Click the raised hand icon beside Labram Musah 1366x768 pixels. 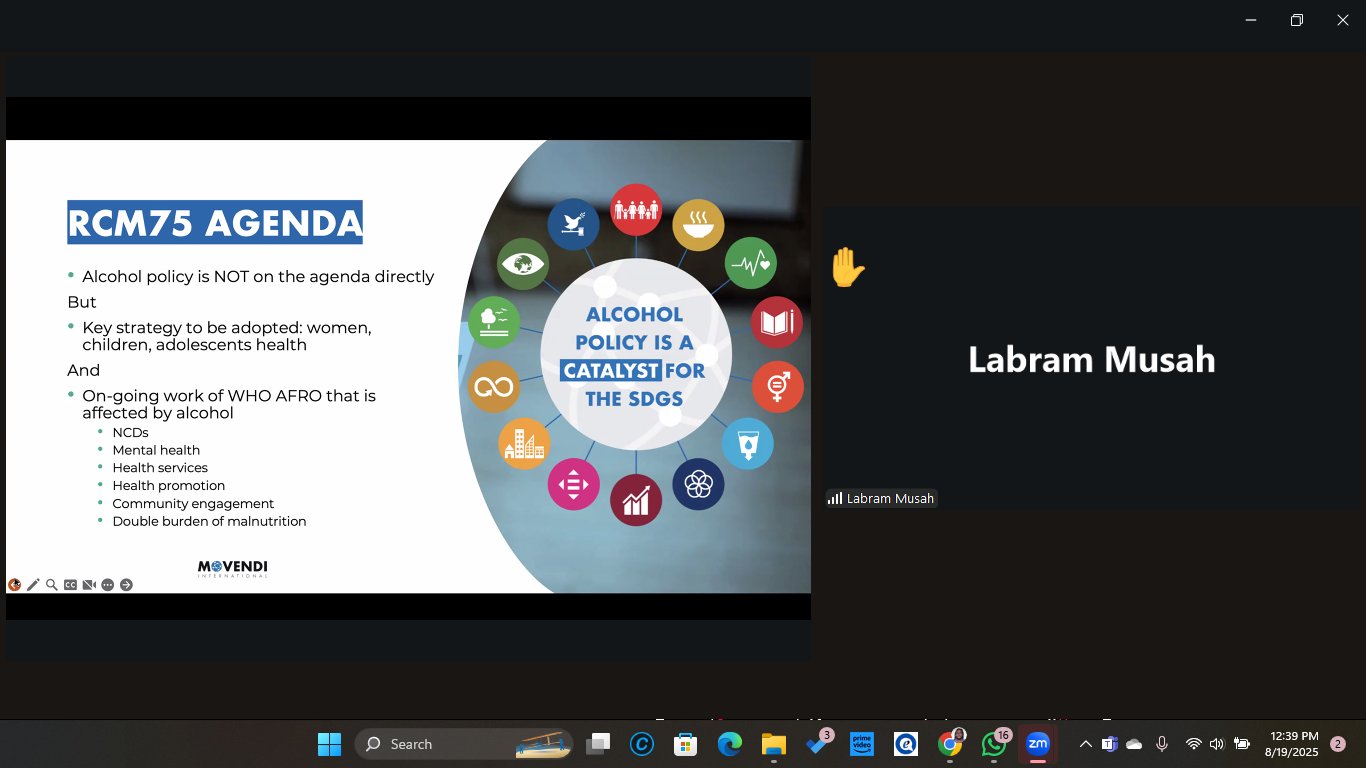(x=847, y=268)
